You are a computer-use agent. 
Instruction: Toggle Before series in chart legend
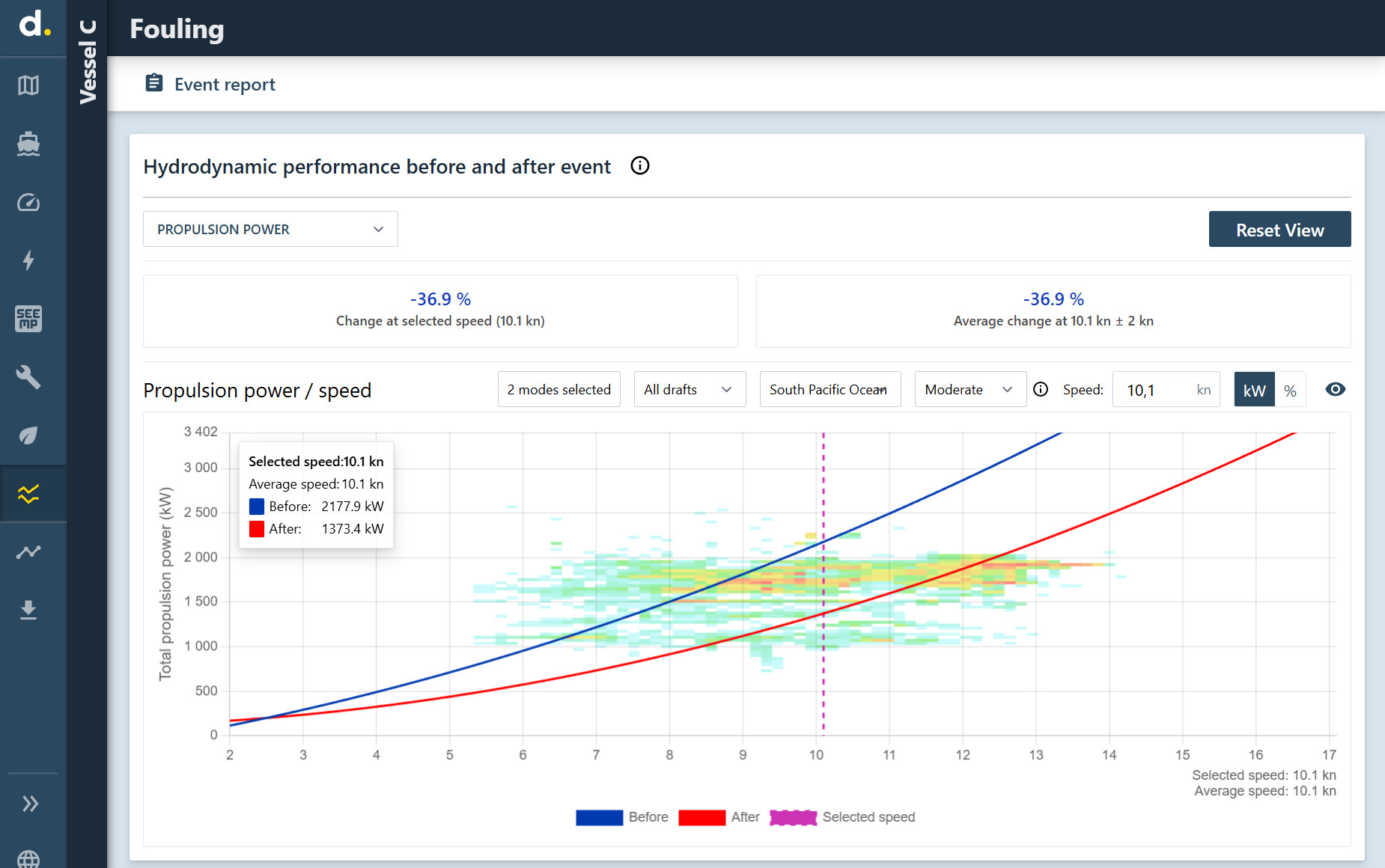coord(622,817)
